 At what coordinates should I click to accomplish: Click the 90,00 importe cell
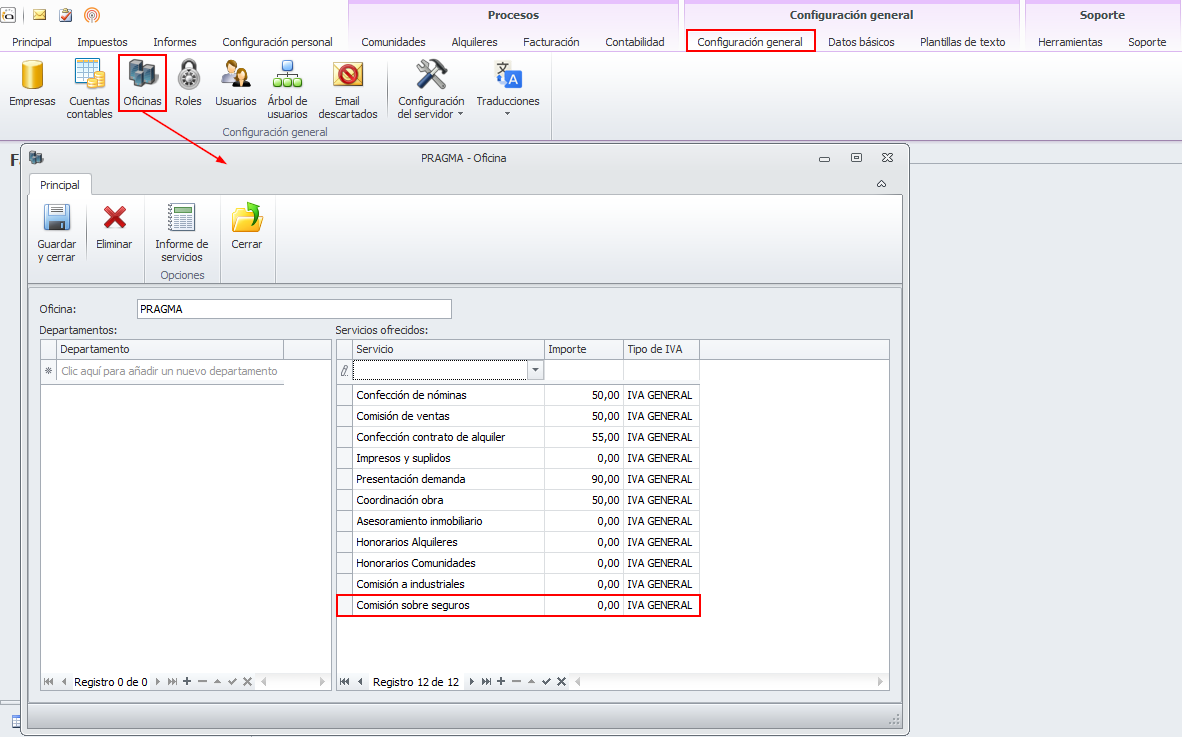584,479
